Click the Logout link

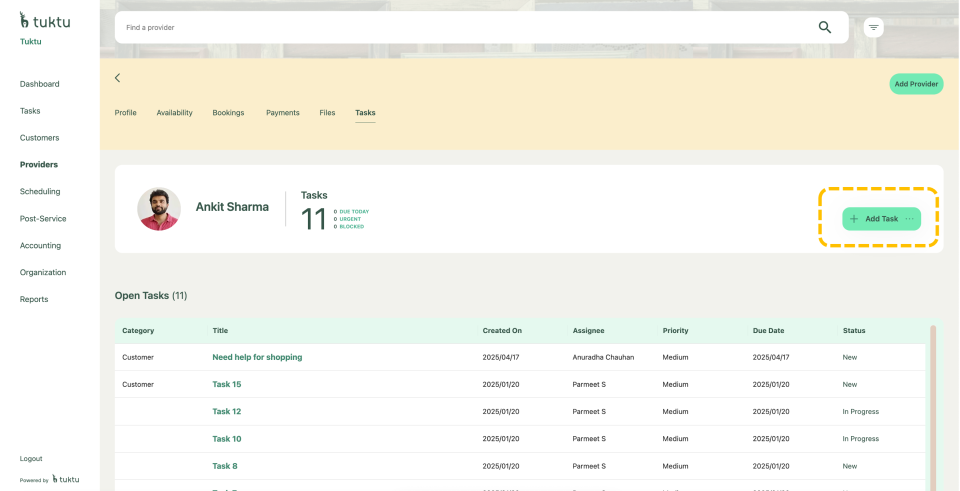click(x=31, y=458)
